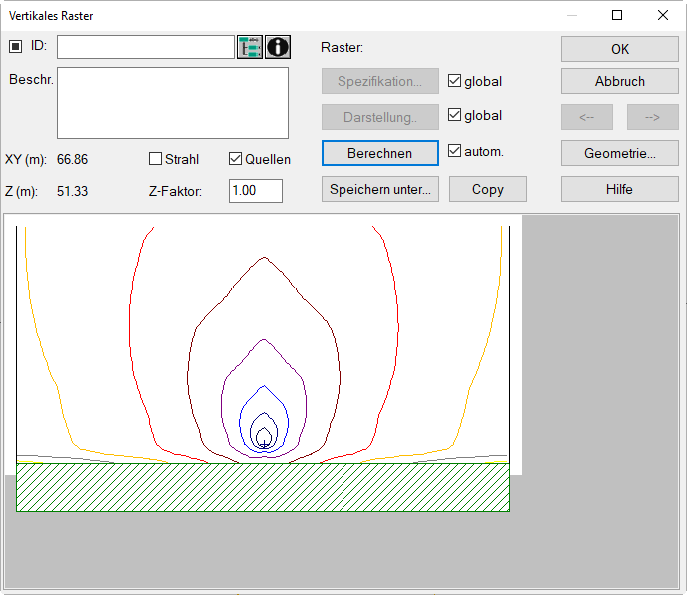The height and width of the screenshot is (595, 687).
Task: Open Hilfe for this dialog
Action: [620, 189]
